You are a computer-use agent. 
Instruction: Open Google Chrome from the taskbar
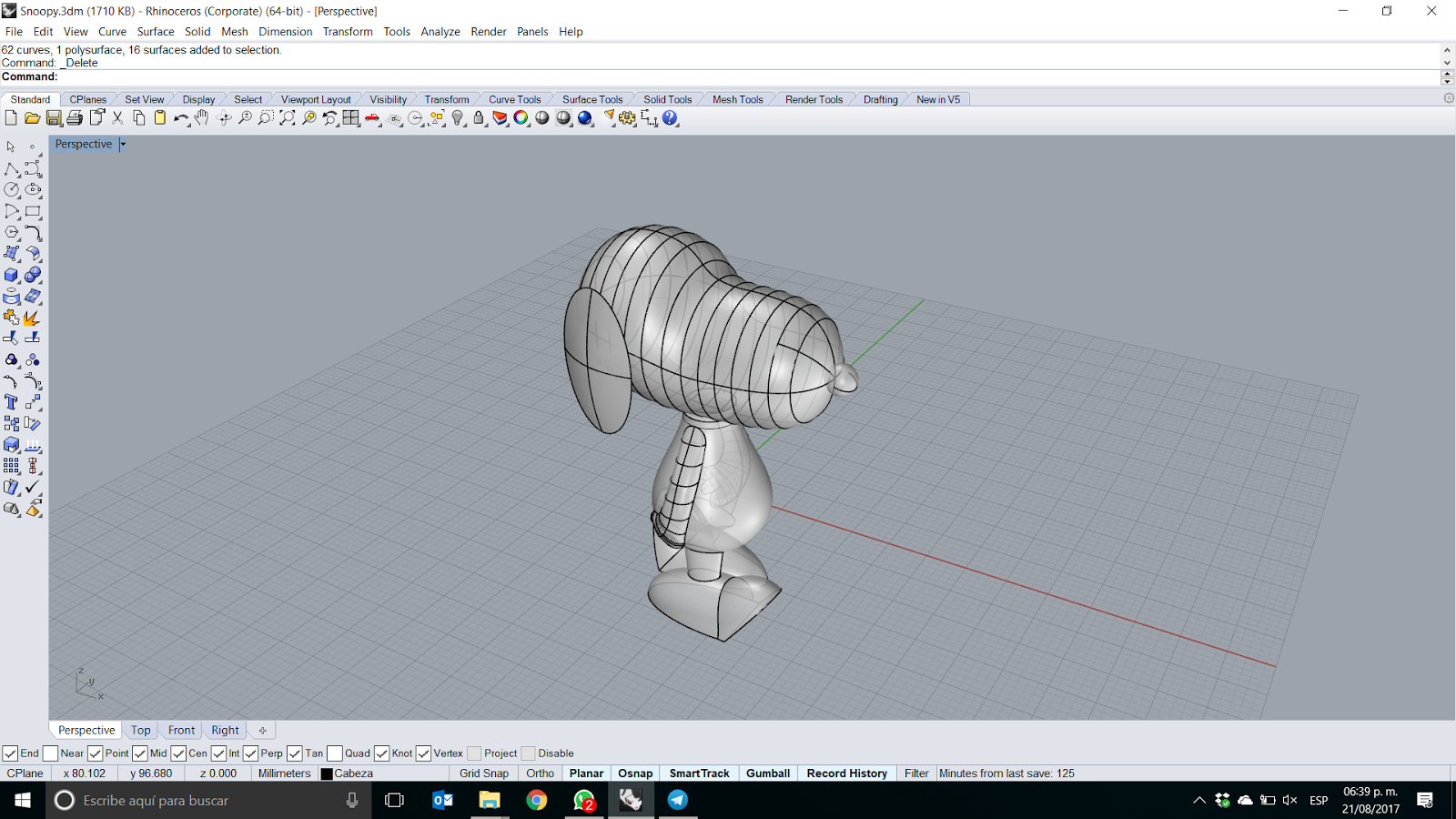point(537,800)
